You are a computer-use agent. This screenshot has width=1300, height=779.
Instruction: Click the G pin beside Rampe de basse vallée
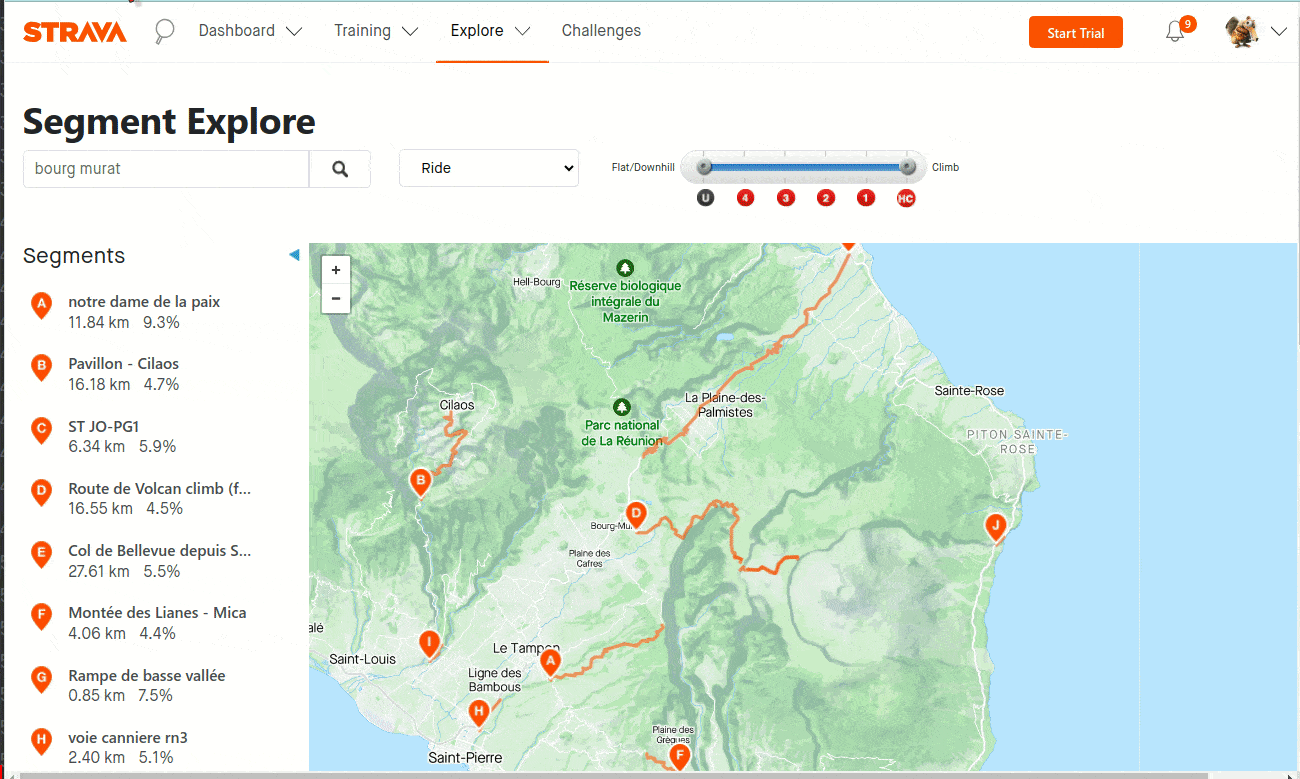point(41,678)
